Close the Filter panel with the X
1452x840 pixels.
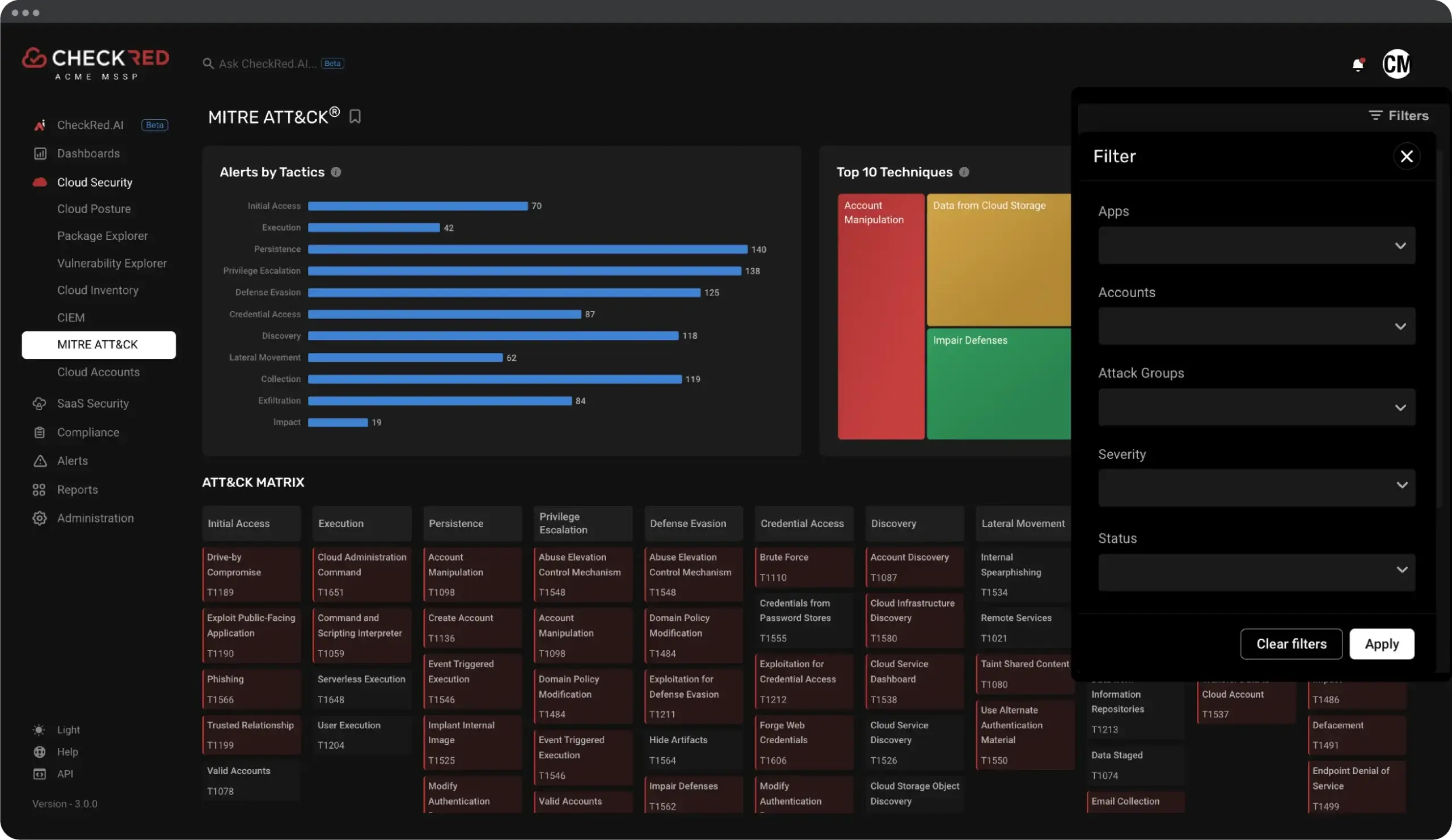[1407, 156]
